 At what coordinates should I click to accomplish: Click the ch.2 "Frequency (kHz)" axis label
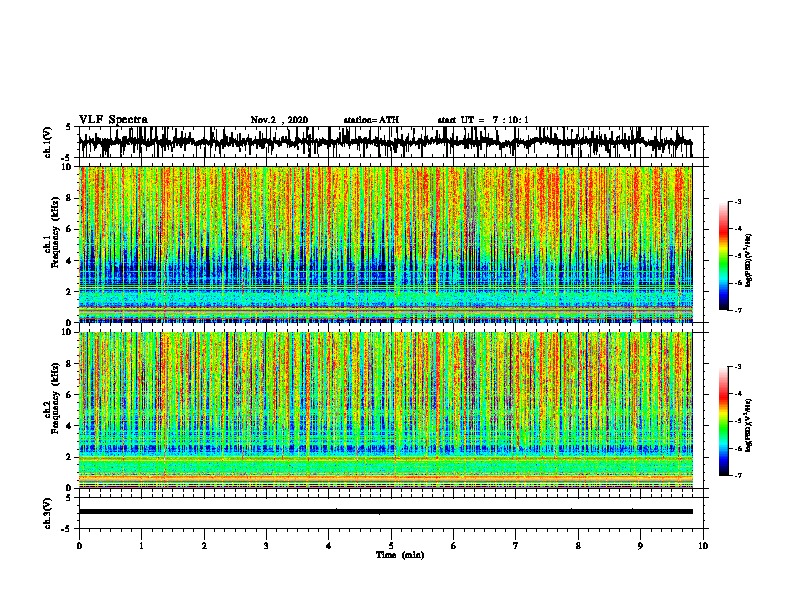point(55,398)
